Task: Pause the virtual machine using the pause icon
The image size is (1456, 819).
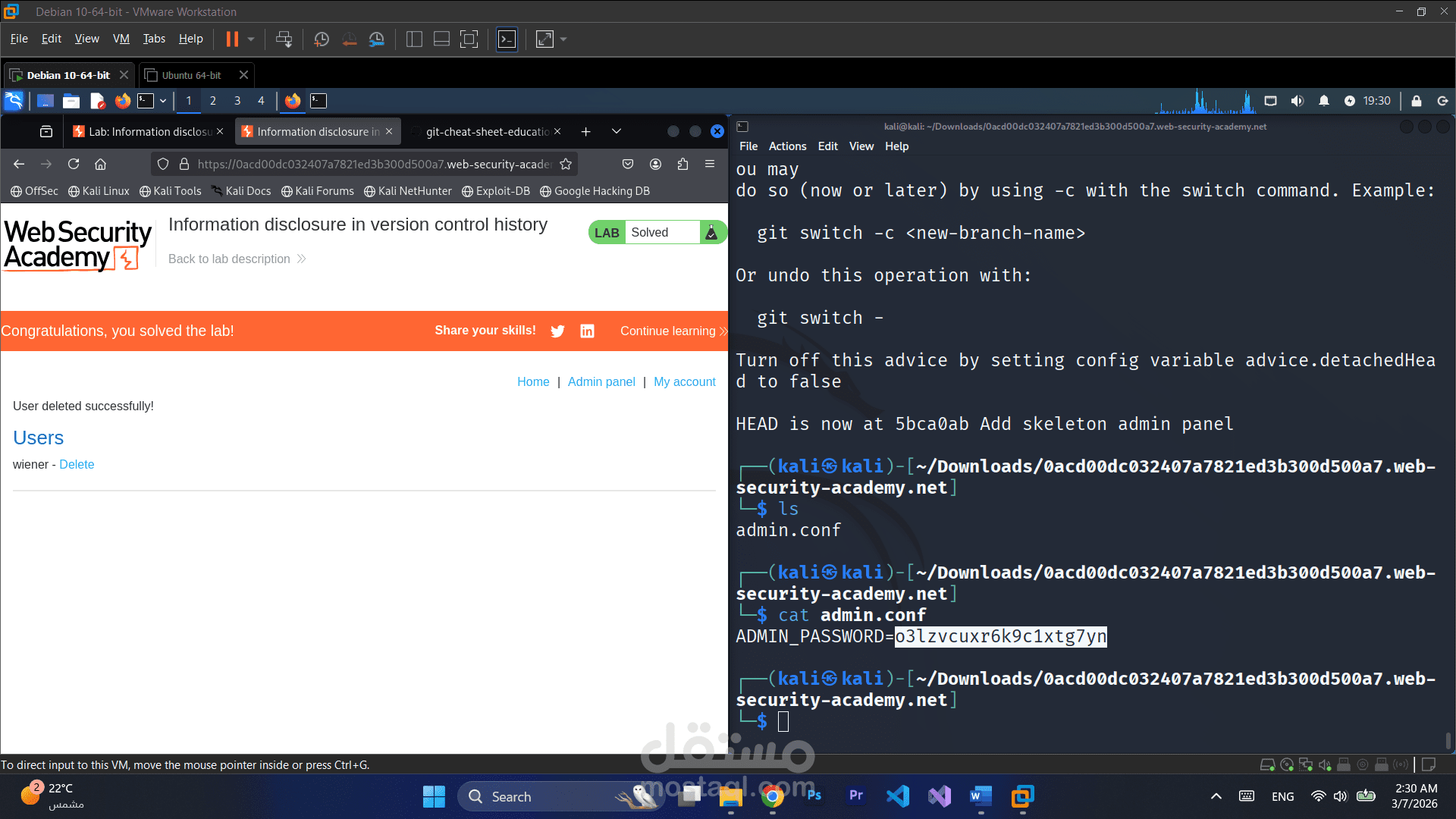Action: (231, 39)
